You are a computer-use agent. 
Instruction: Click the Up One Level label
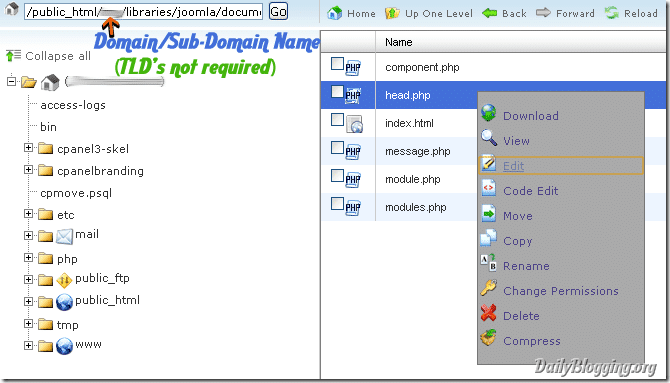(439, 14)
